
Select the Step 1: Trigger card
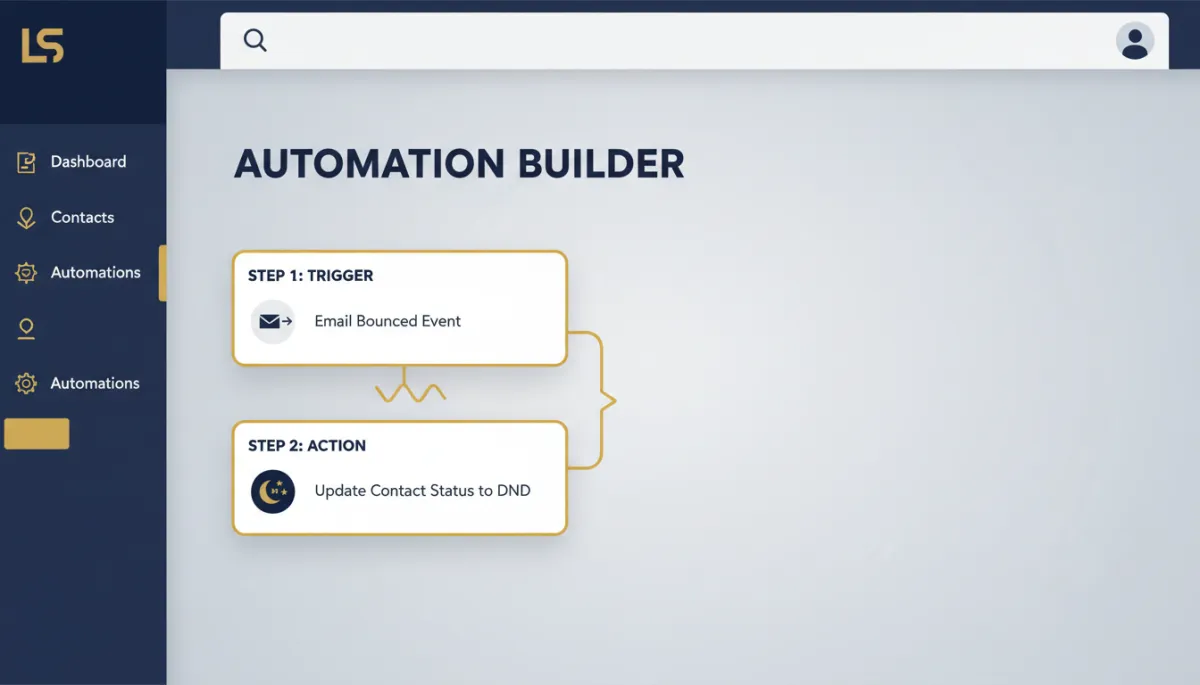click(x=400, y=308)
